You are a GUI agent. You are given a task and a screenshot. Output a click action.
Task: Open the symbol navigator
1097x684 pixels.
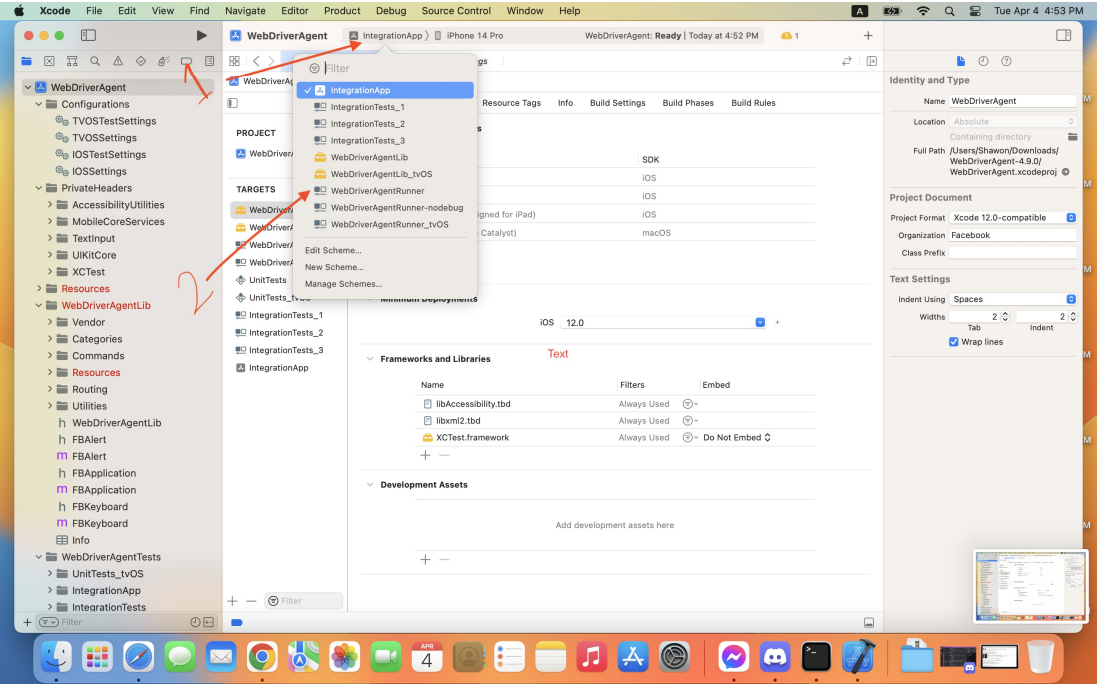[72, 62]
